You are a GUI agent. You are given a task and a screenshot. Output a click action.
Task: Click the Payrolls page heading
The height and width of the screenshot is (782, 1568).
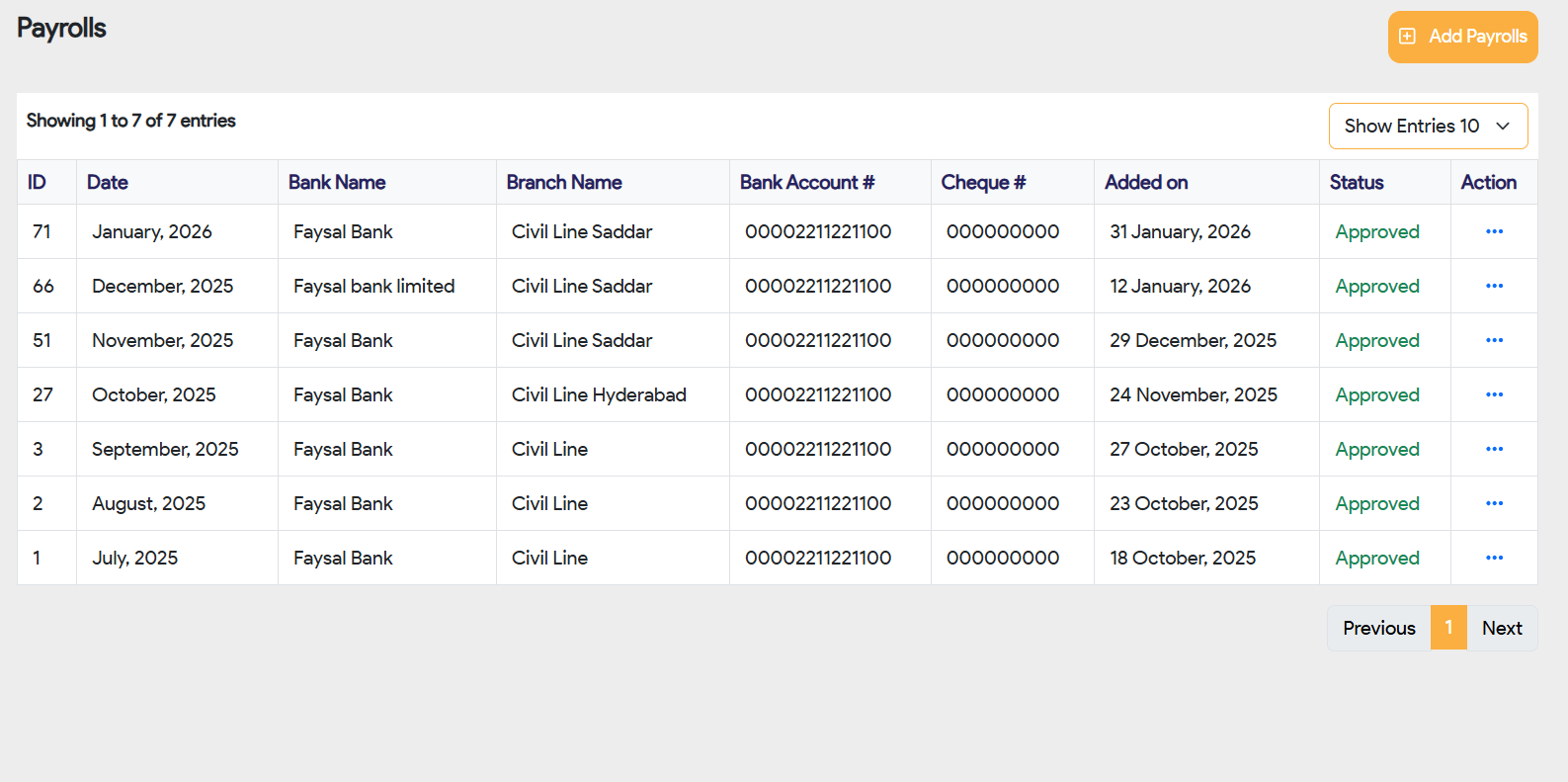61,29
